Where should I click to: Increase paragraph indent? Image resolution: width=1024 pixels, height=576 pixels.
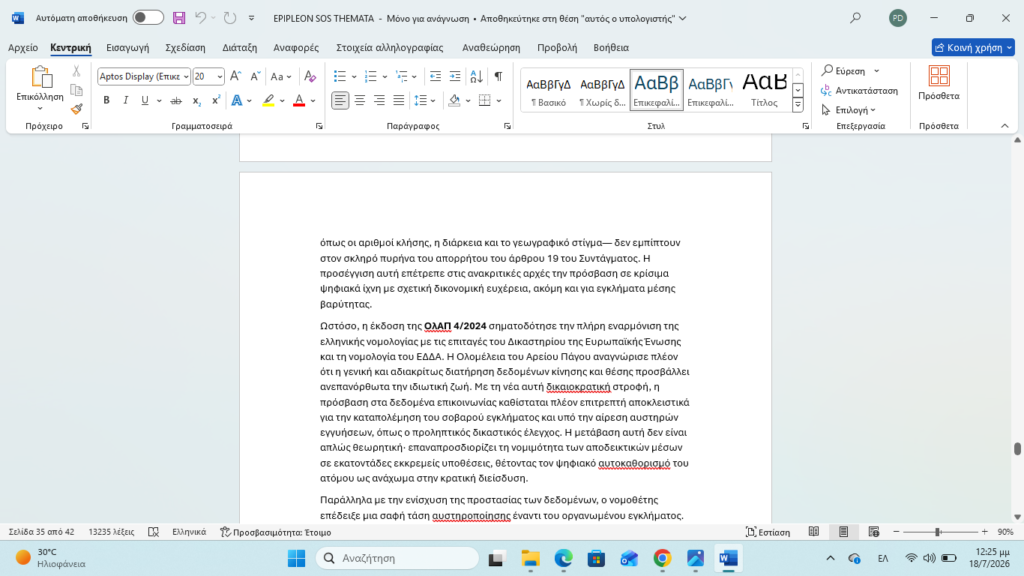point(455,76)
